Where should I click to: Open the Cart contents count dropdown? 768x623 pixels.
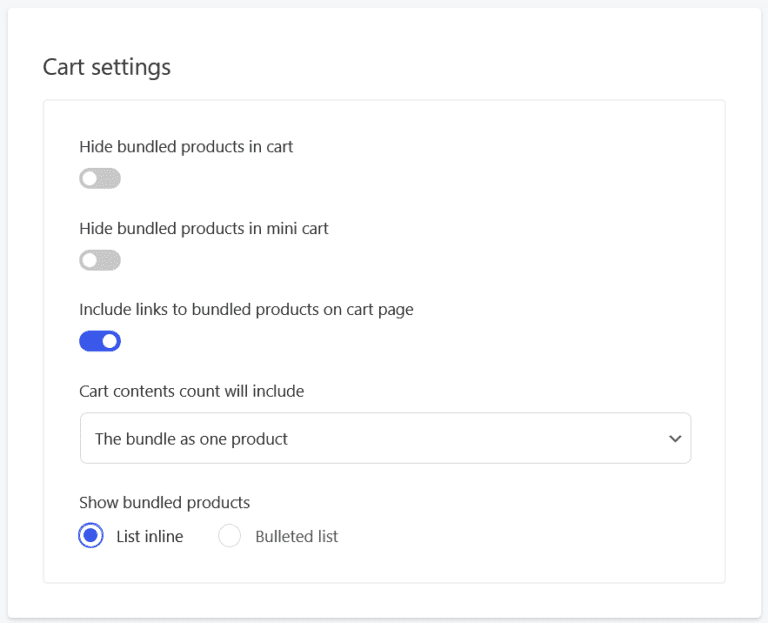(385, 438)
